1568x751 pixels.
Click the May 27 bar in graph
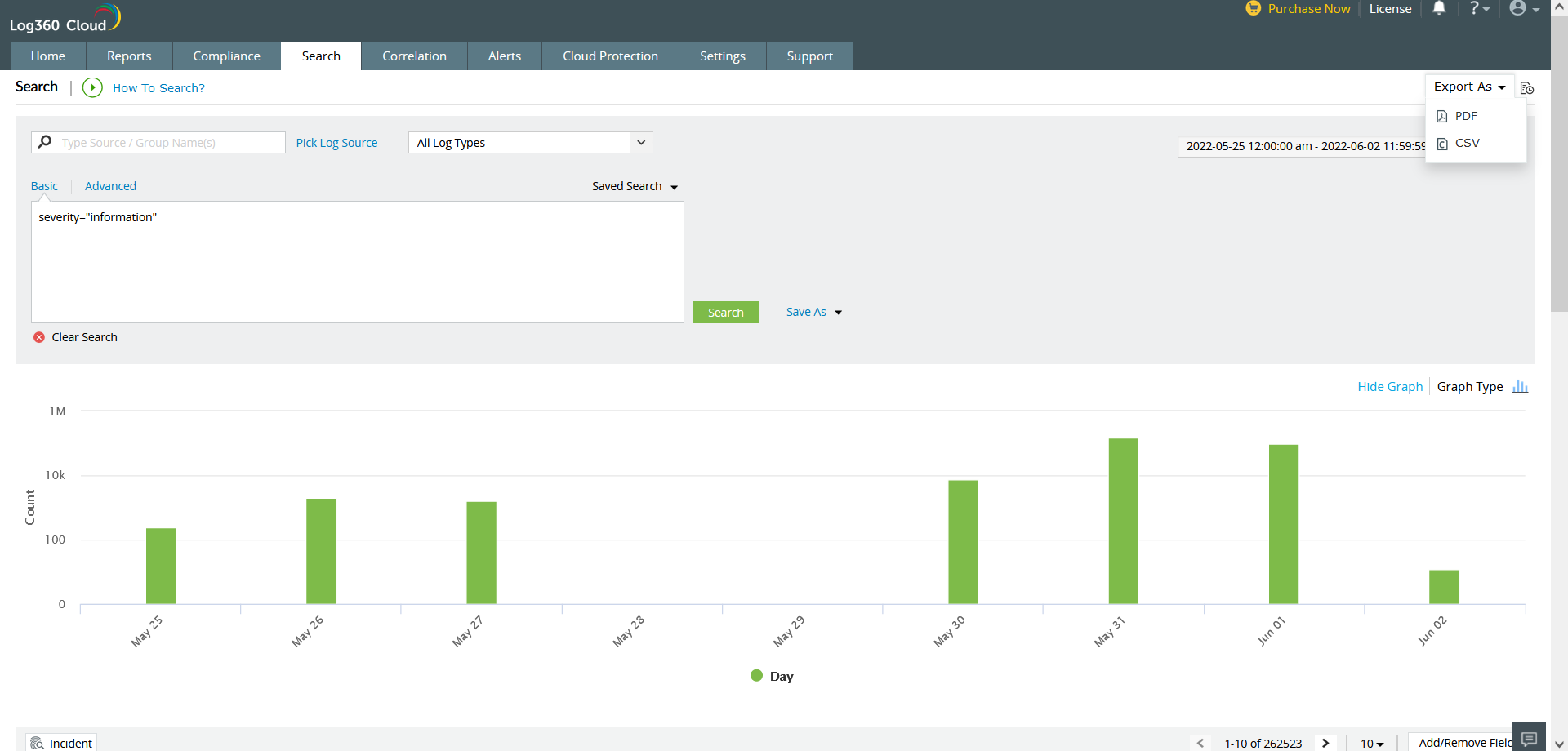pos(481,553)
